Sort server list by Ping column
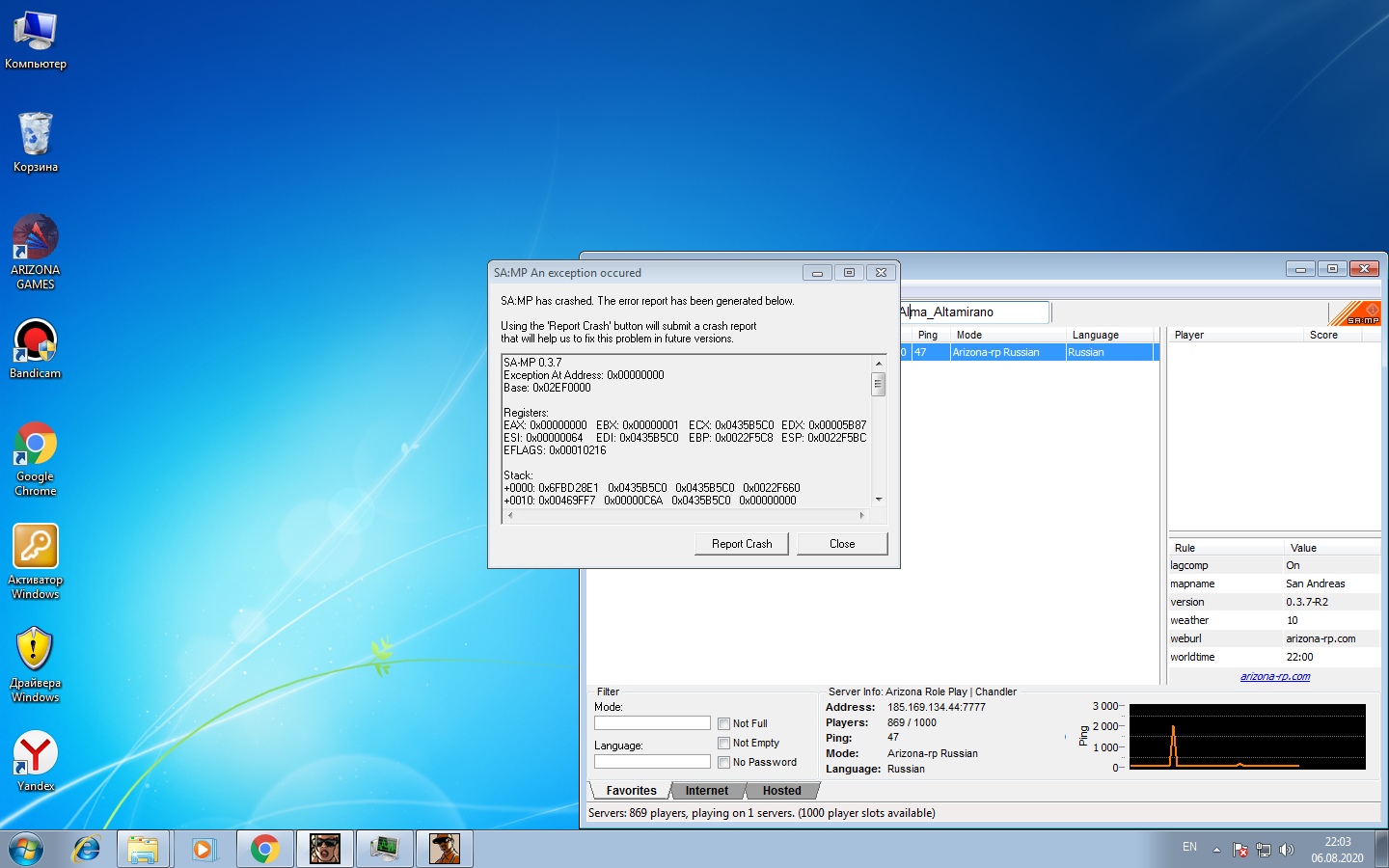The width and height of the screenshot is (1389, 868). coord(930,335)
